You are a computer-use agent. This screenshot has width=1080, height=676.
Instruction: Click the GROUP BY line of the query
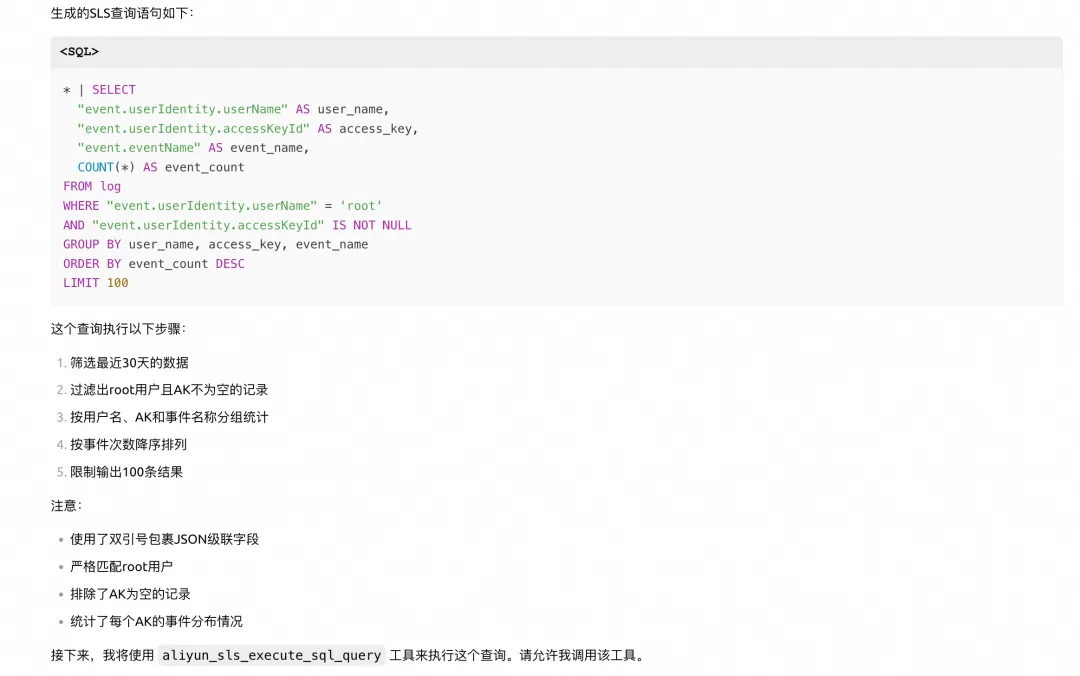pyautogui.click(x=215, y=244)
